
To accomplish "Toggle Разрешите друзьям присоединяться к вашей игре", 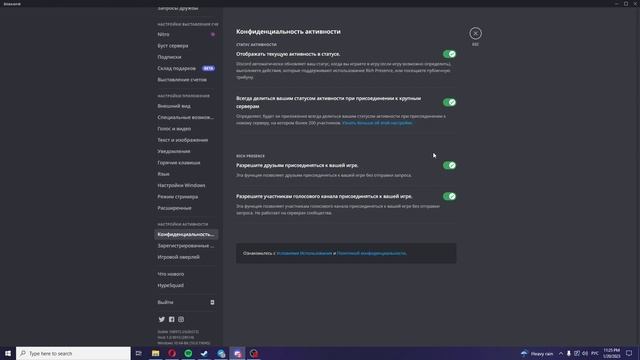I will tap(449, 165).
